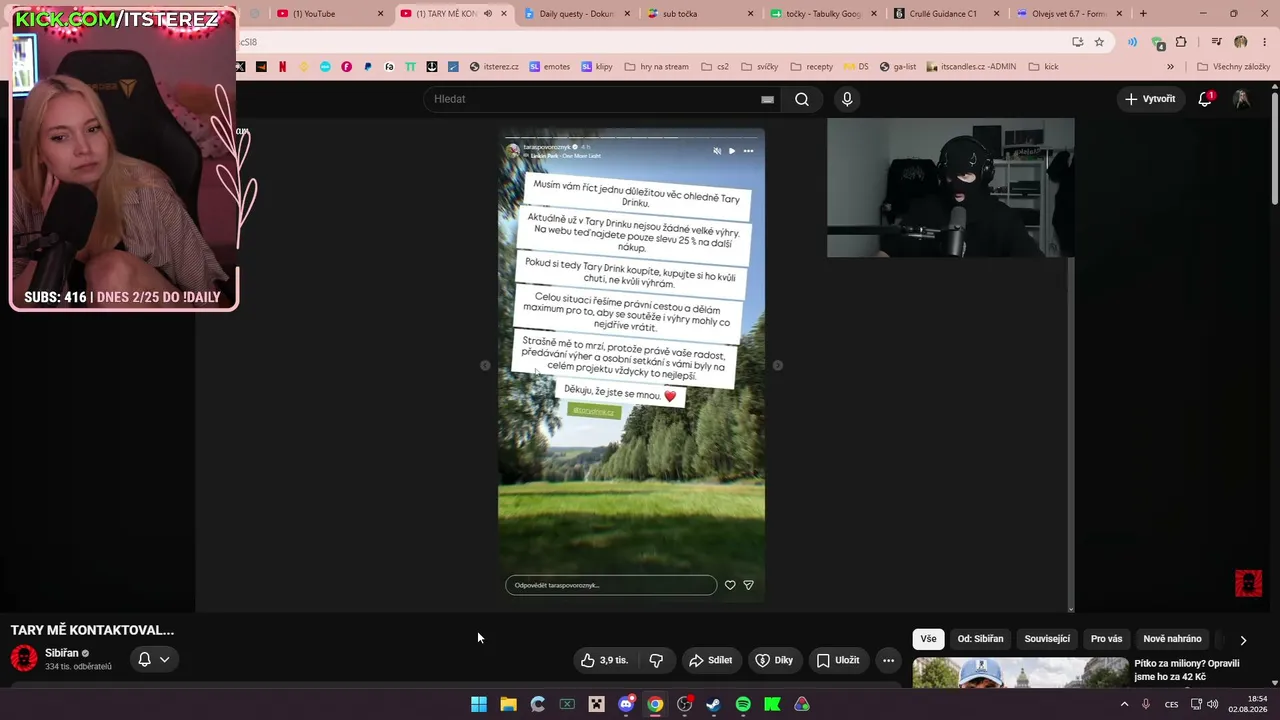Show hidden system tray icons
This screenshot has width=1280, height=720.
coord(1124,704)
